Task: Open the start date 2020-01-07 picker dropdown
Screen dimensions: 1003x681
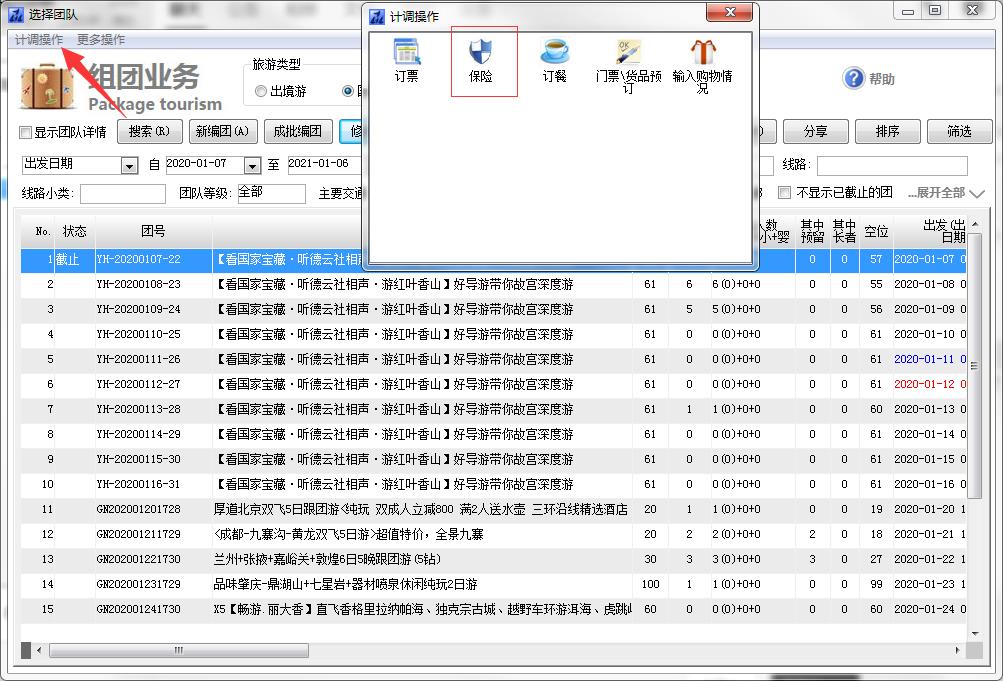Action: click(x=252, y=165)
